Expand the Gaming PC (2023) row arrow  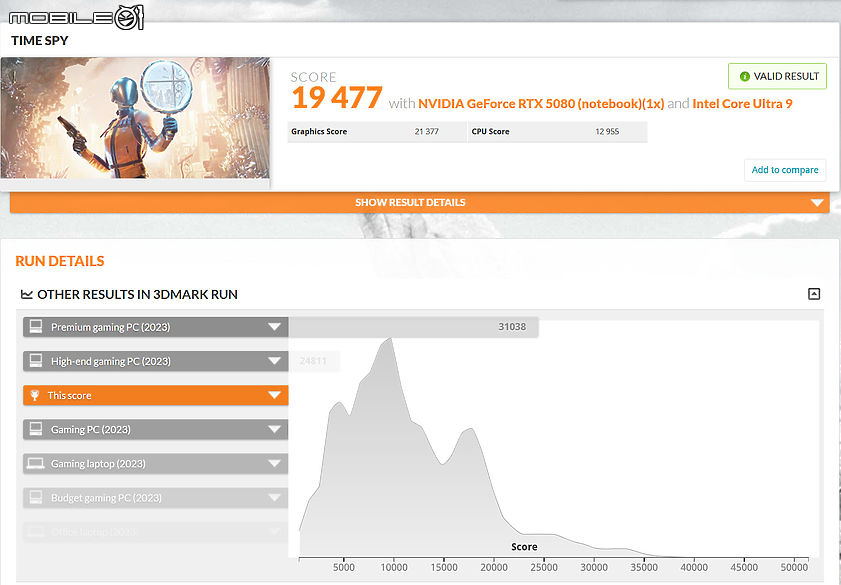click(x=274, y=429)
